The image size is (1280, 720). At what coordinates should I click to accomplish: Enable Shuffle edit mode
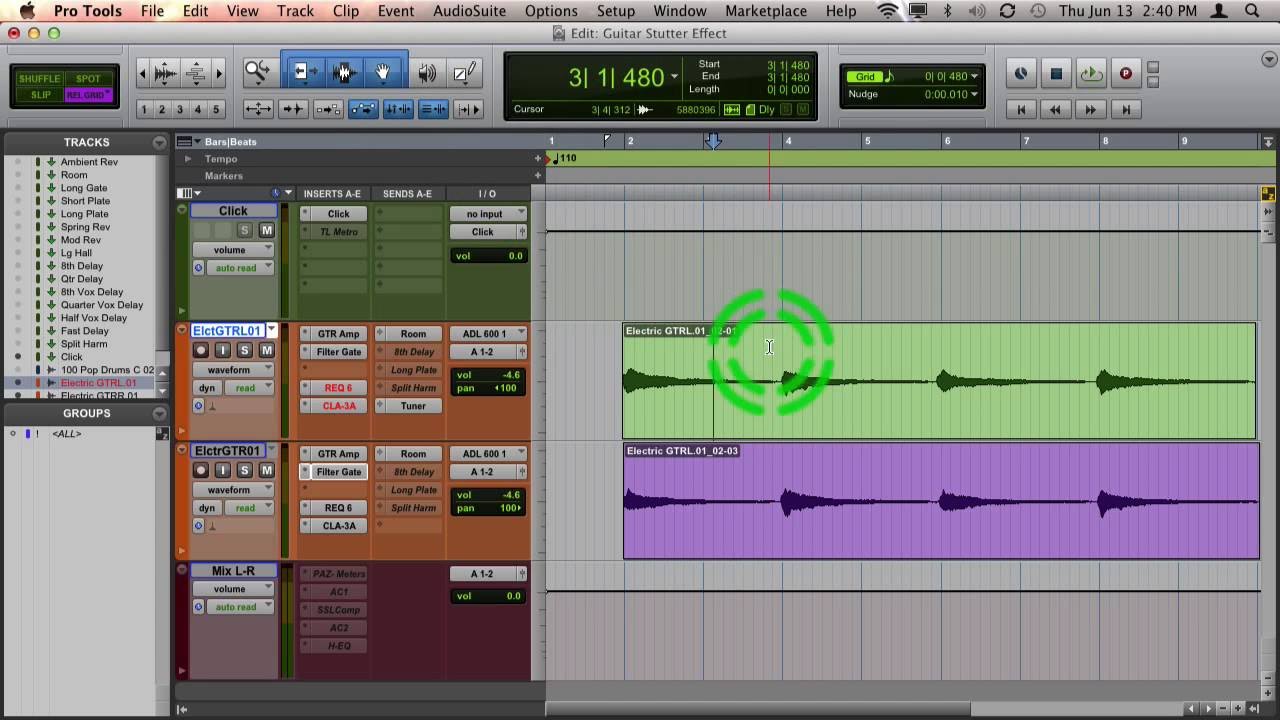(x=40, y=79)
